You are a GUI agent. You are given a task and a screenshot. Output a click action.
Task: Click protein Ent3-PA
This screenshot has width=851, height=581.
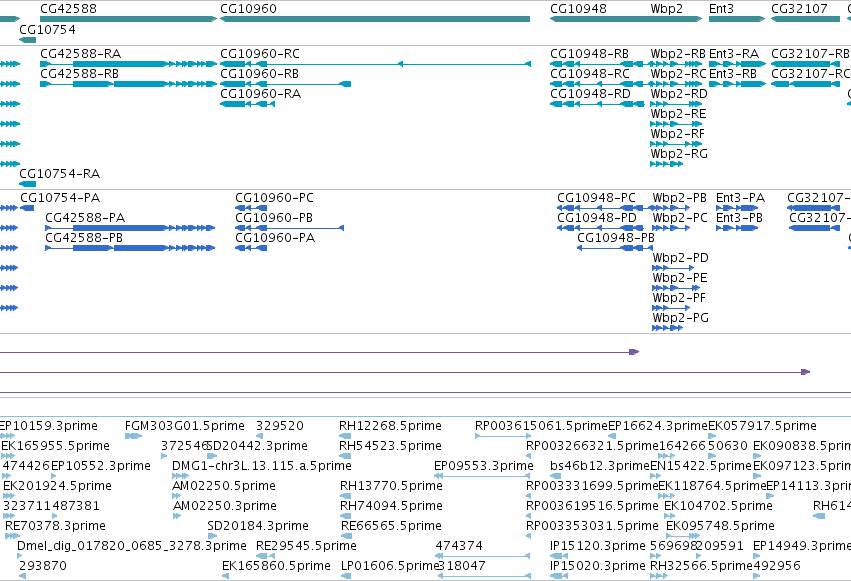(740, 198)
